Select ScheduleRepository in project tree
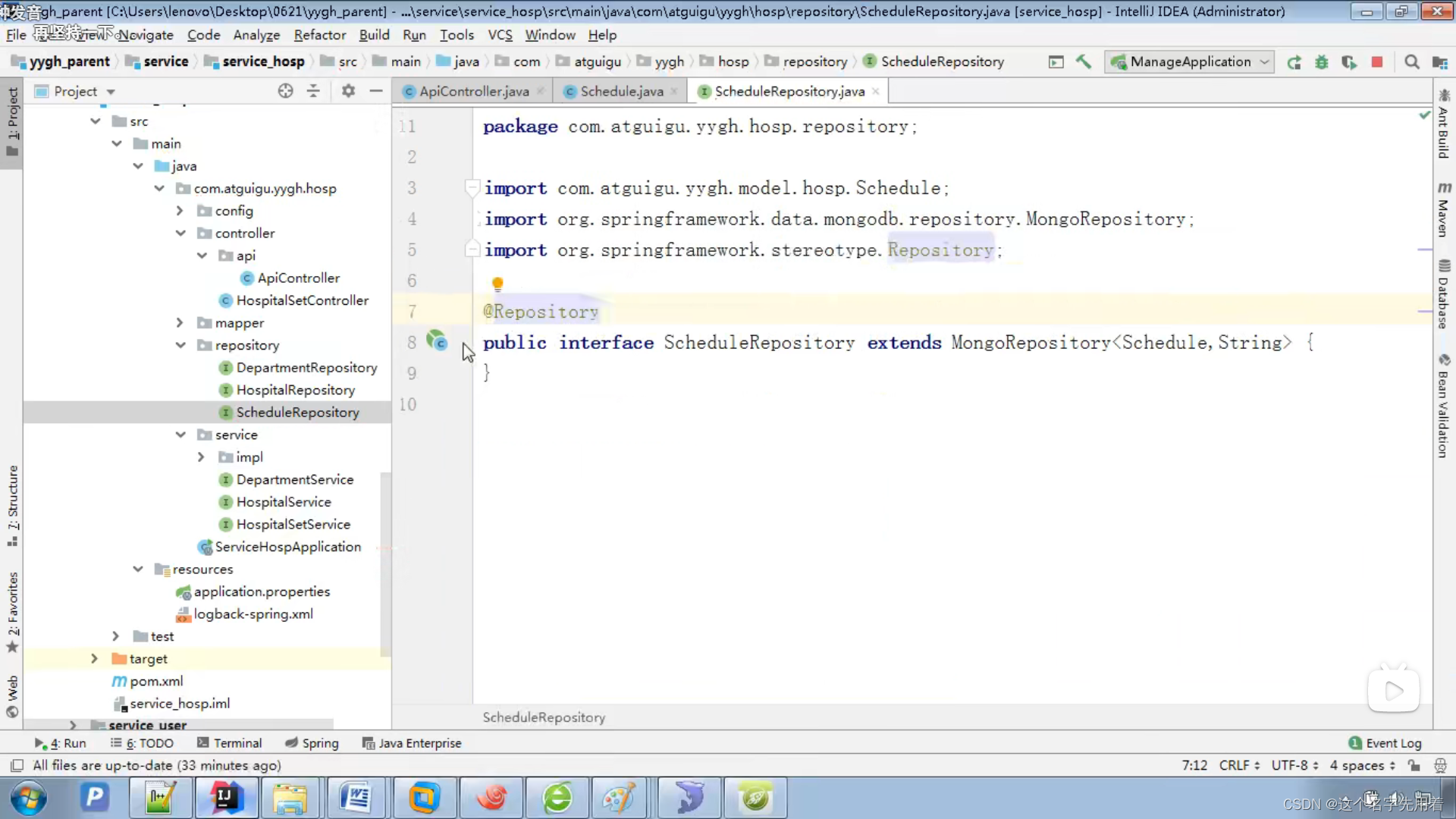 (x=297, y=411)
